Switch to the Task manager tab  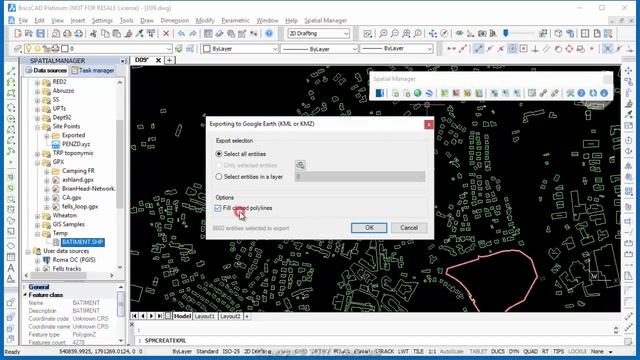click(93, 70)
